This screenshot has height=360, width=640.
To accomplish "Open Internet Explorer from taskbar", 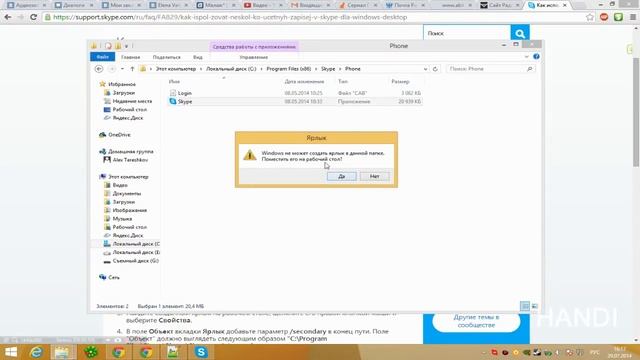I will (36, 352).
